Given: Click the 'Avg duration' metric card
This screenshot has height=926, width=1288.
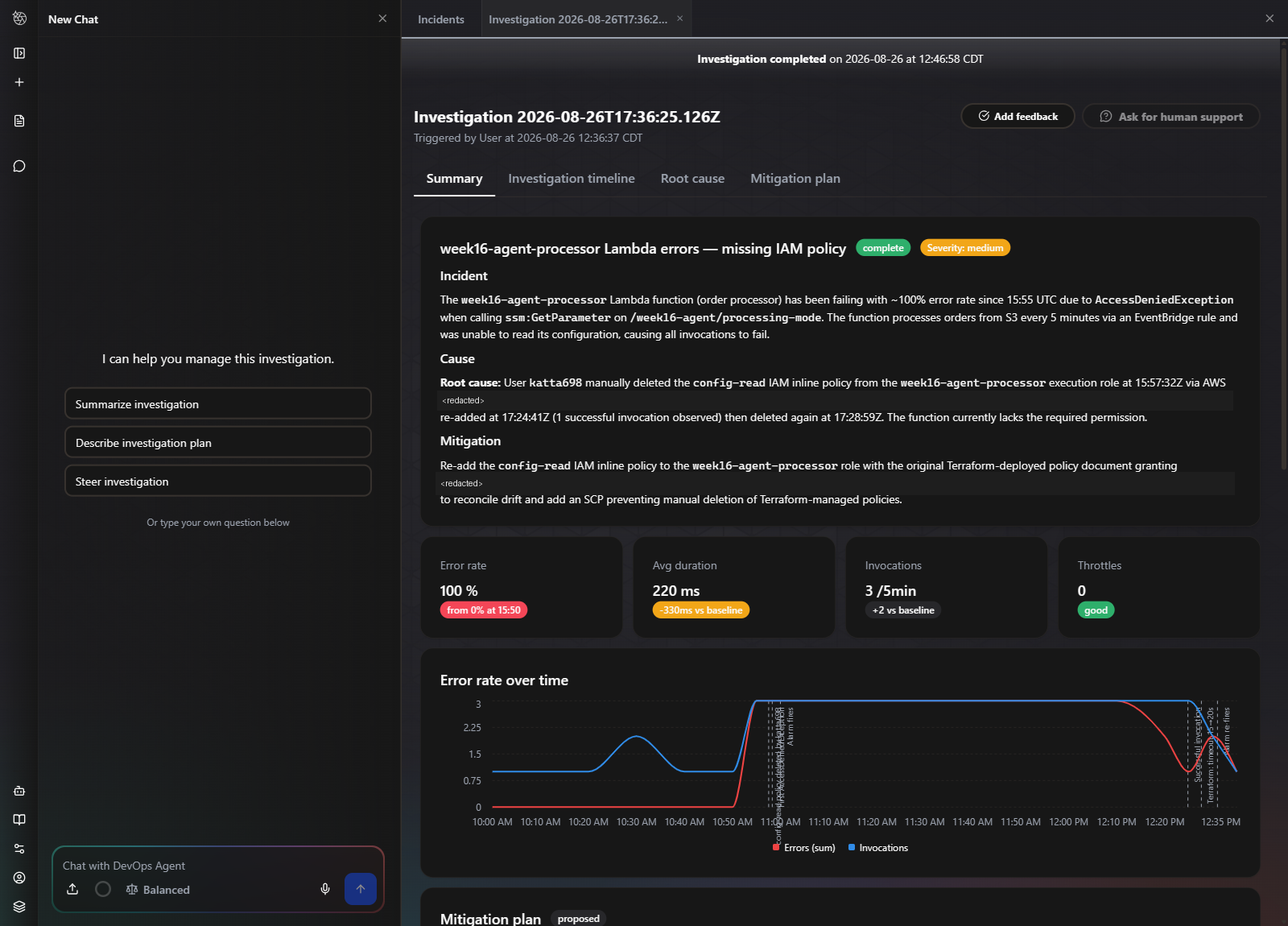Looking at the screenshot, I should click(x=734, y=587).
